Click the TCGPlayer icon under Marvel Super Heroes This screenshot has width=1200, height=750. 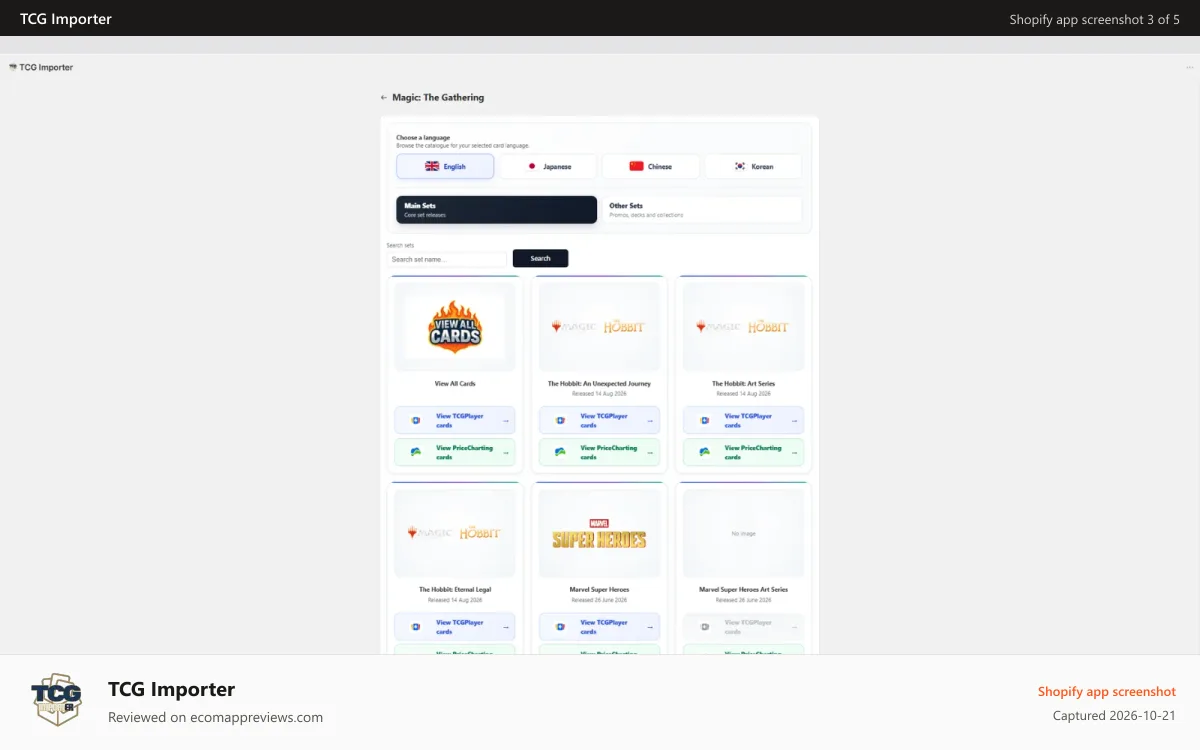[x=560, y=626]
